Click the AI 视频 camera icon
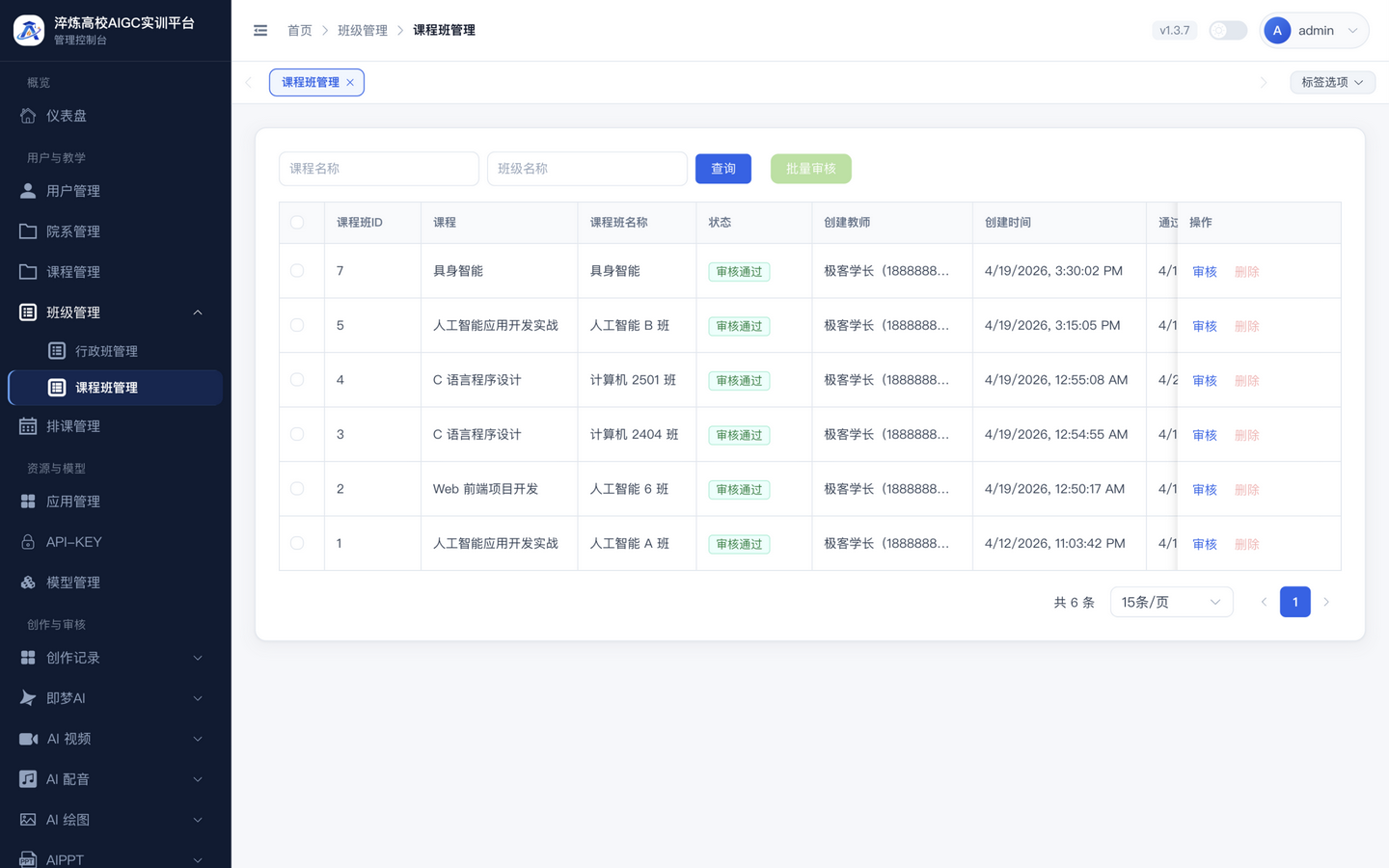Viewport: 1389px width, 868px height. tap(28, 739)
